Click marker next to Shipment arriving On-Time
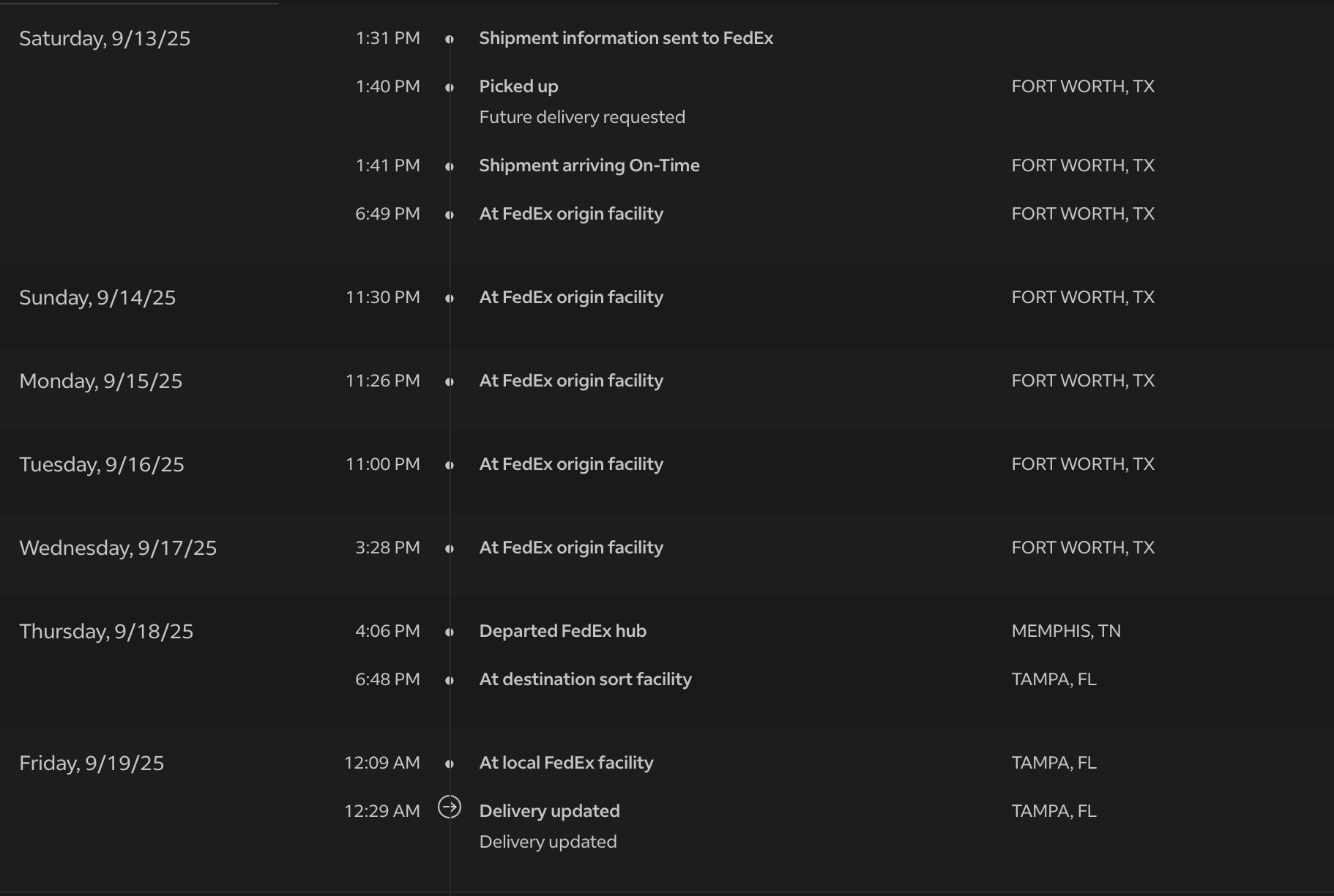Viewport: 1334px width, 896px height. pos(450,167)
